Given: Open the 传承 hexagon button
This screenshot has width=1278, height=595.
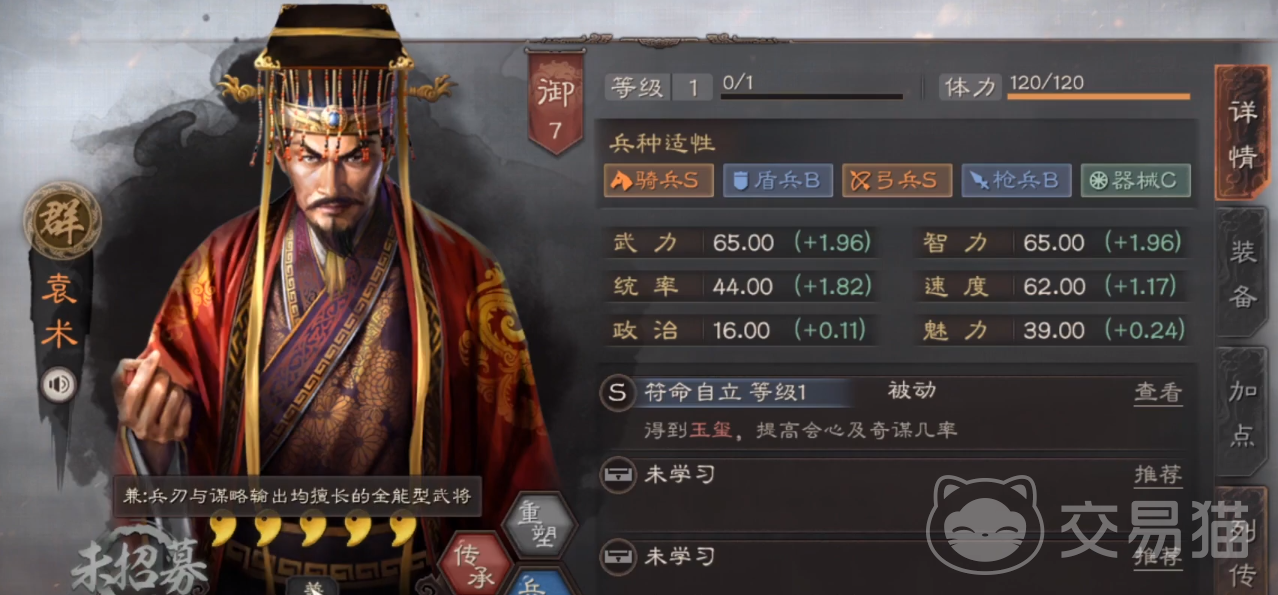Looking at the screenshot, I should point(476,563).
